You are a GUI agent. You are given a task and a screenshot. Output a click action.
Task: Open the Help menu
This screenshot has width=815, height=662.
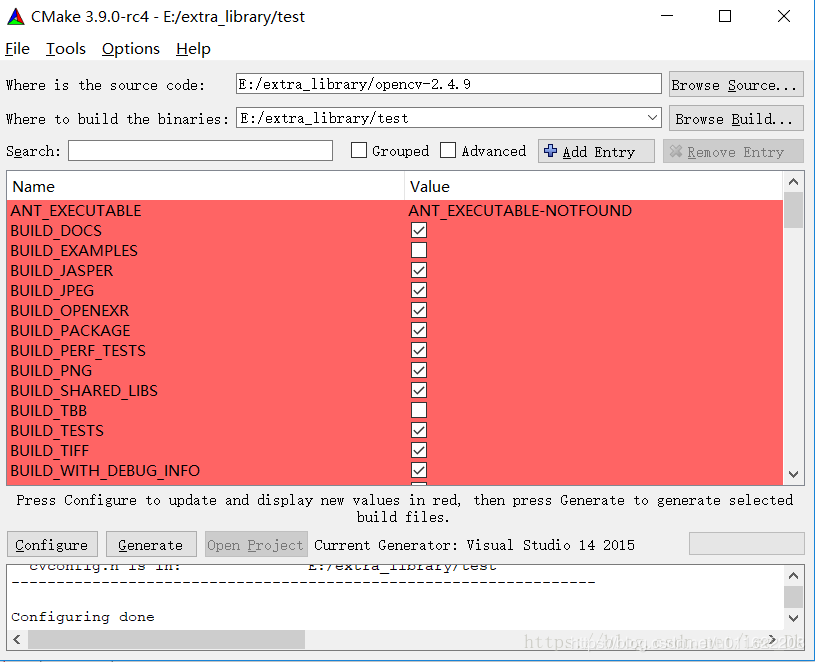[193, 49]
